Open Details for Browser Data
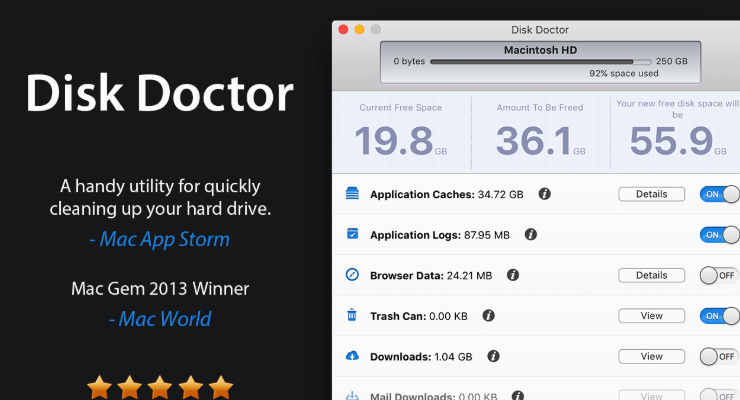This screenshot has height=400, width=740. [x=651, y=275]
